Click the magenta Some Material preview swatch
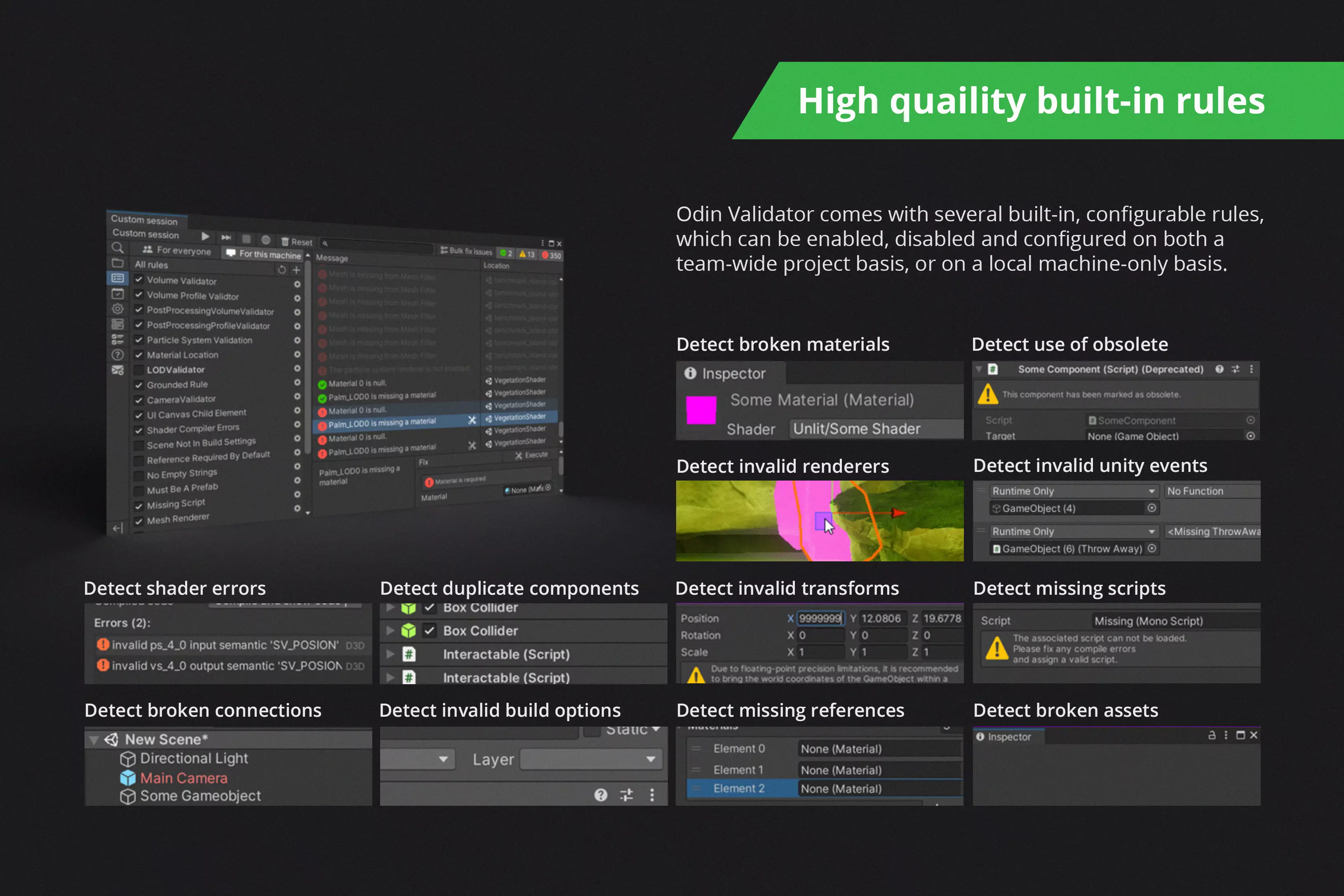 701,410
